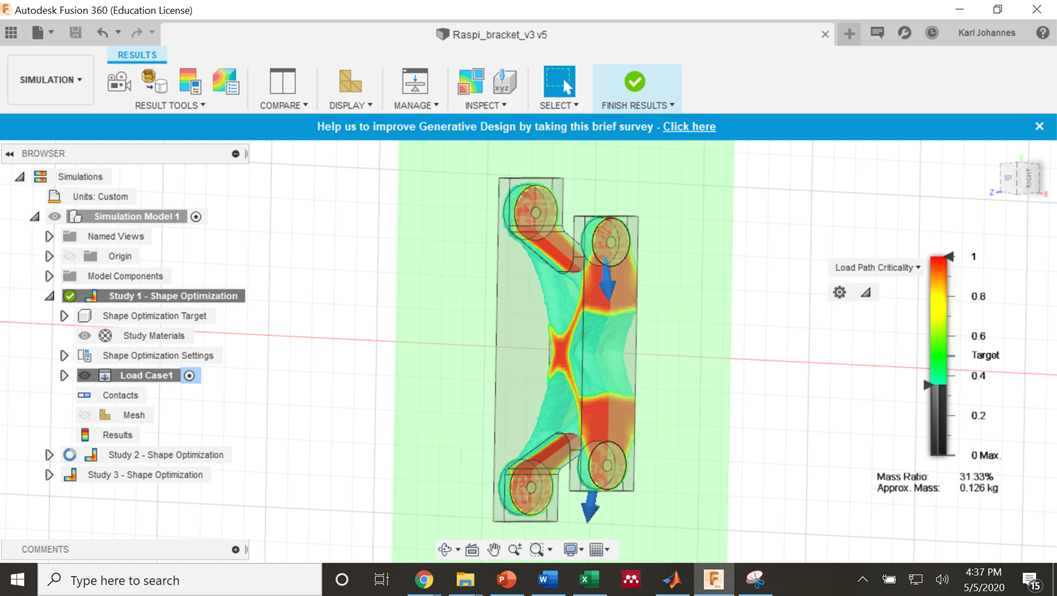Click the Orbit navigation tool
Screen dimensions: 1057x596
[x=445, y=549]
